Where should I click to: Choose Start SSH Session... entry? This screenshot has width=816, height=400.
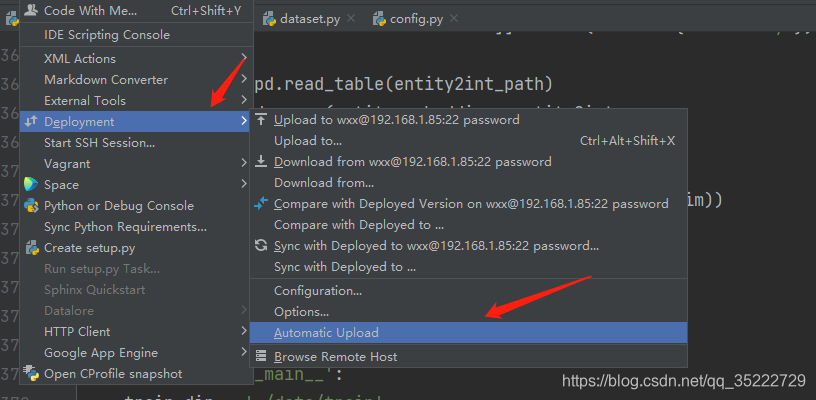coord(136,143)
